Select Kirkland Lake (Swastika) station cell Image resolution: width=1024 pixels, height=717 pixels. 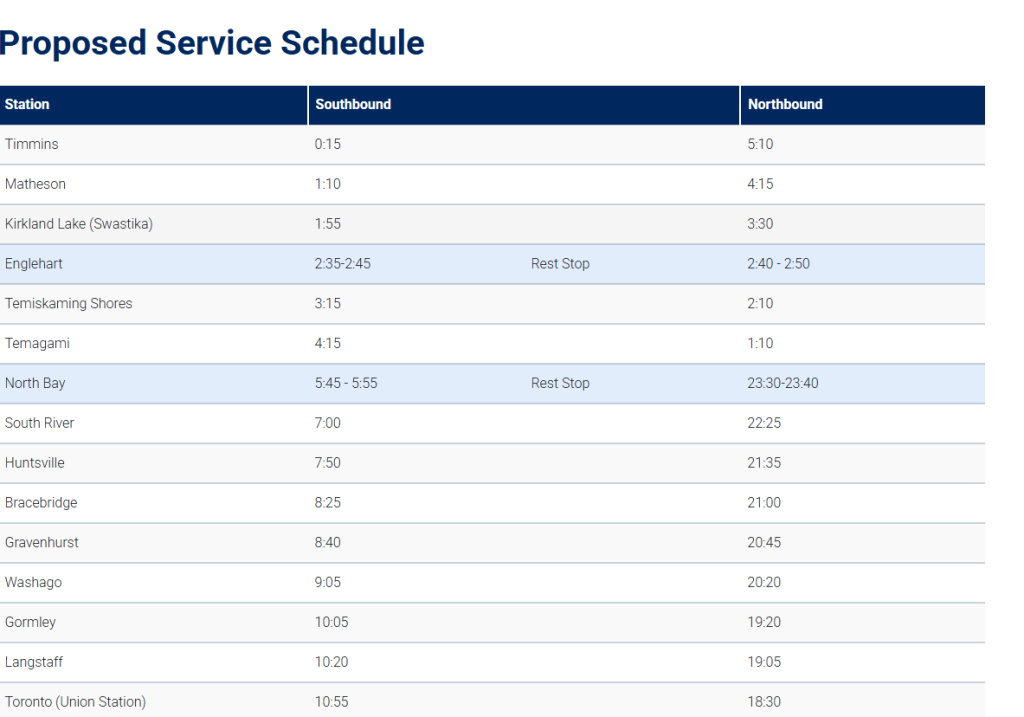(79, 224)
